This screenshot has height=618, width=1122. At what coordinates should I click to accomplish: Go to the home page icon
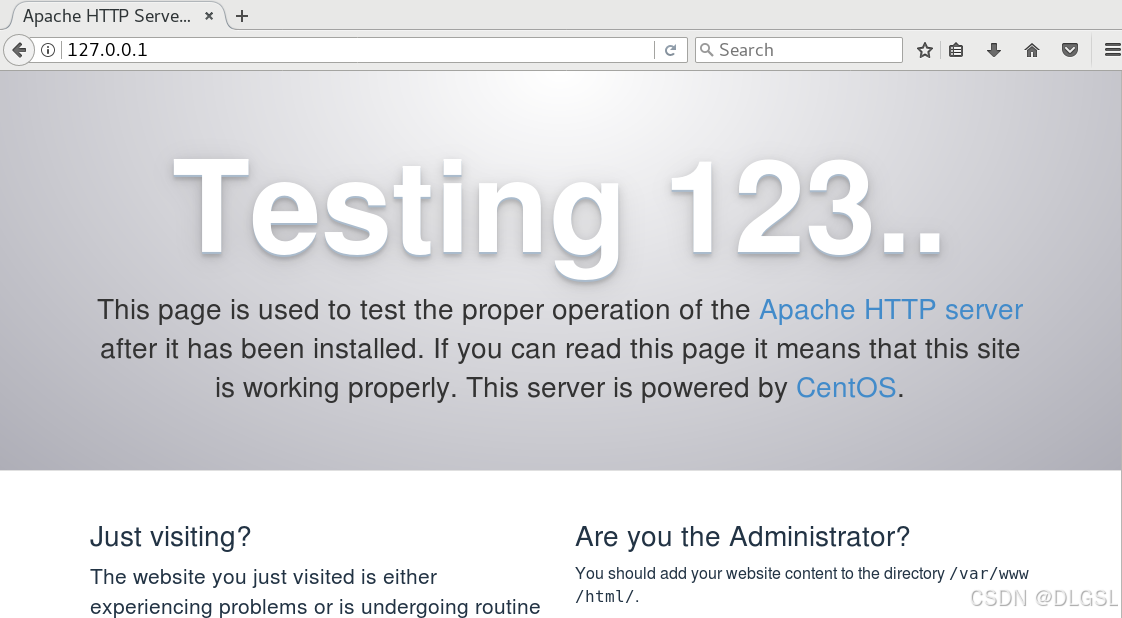coord(1032,50)
